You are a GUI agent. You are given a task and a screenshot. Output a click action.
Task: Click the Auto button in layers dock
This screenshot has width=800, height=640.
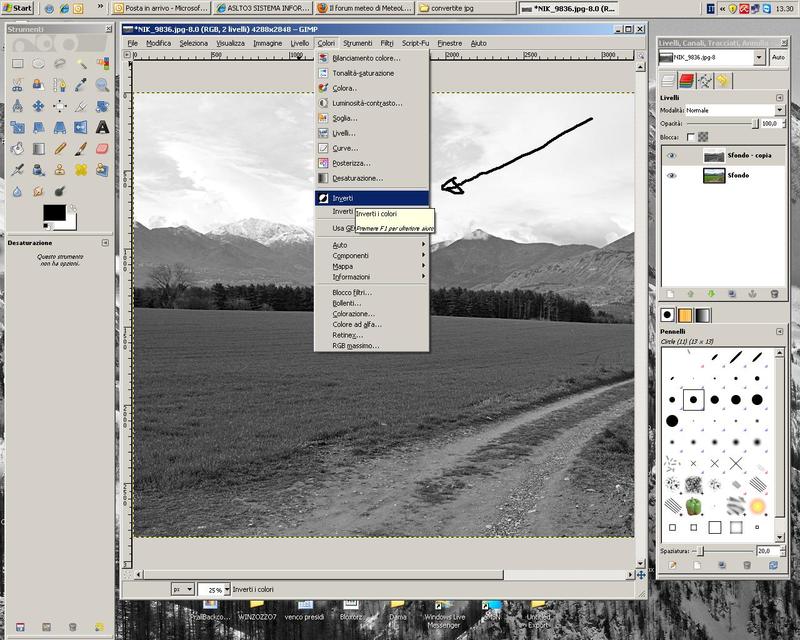coord(778,58)
